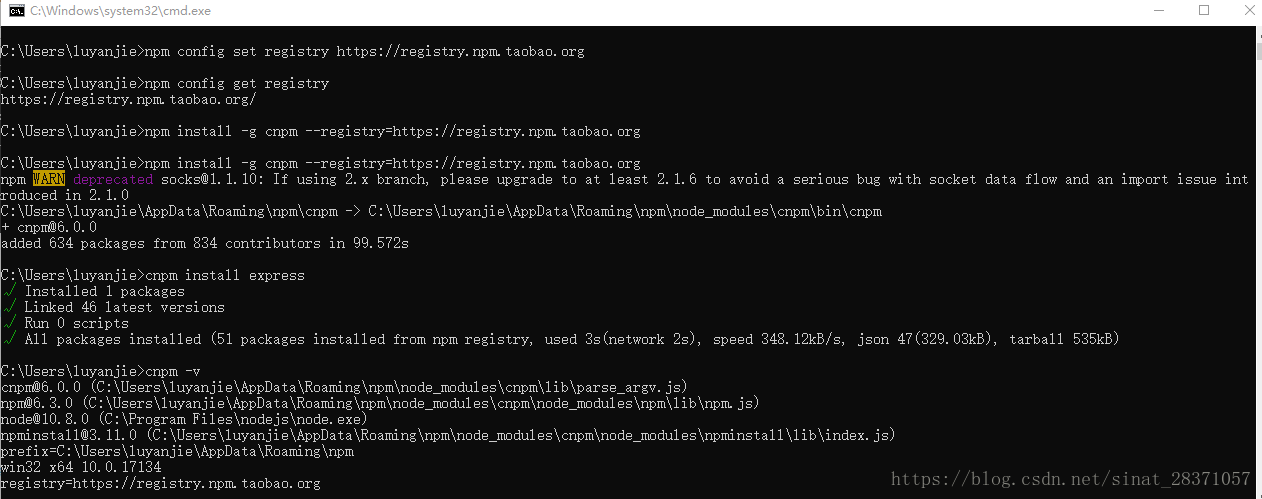Click the cnpm install express command
Screen dimensions: 1262x499
tap(153, 276)
